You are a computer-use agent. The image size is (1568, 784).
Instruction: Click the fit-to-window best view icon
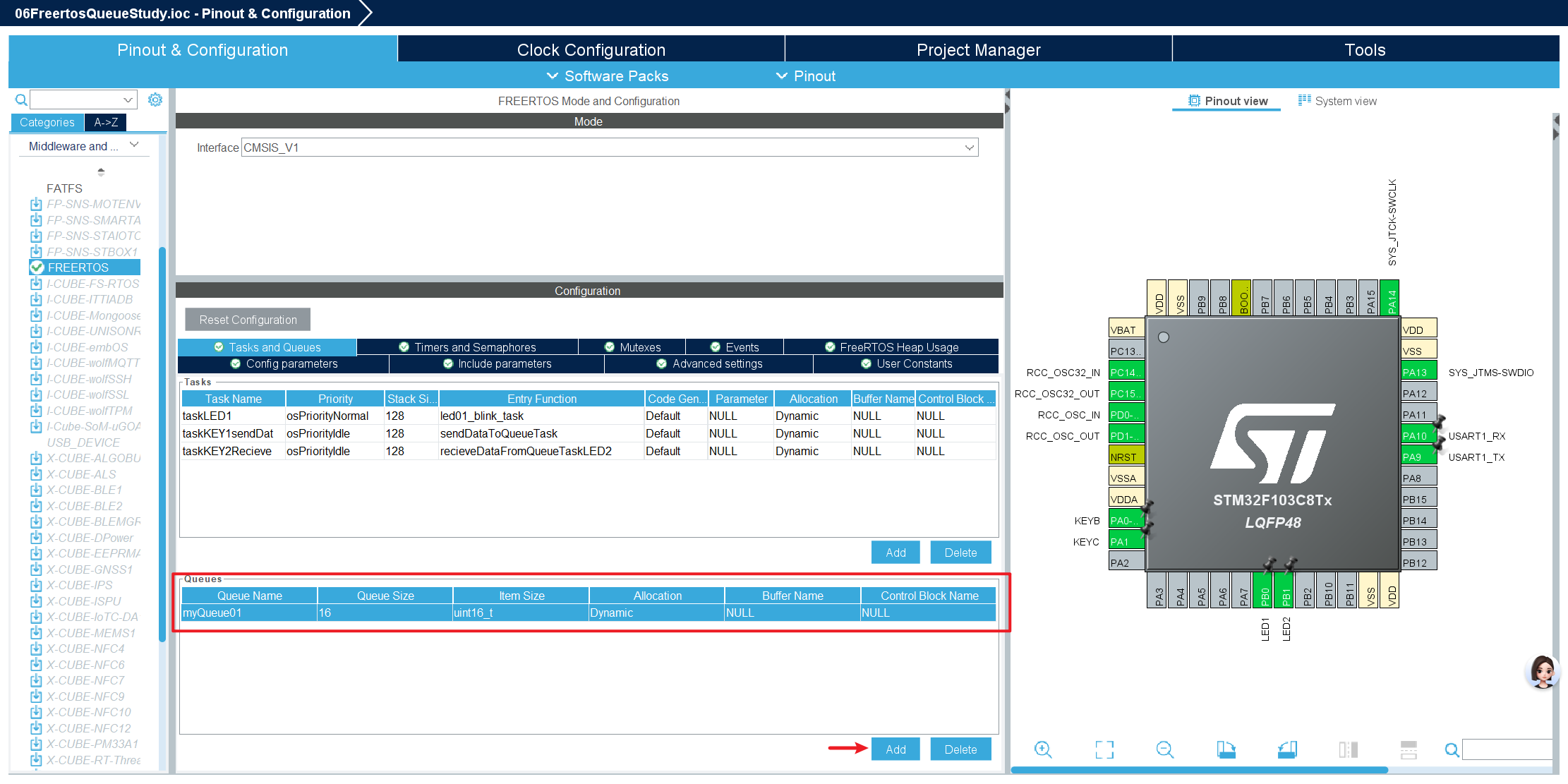[1104, 749]
